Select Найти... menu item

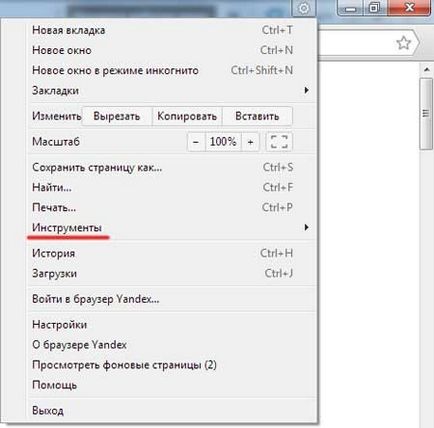point(171,187)
